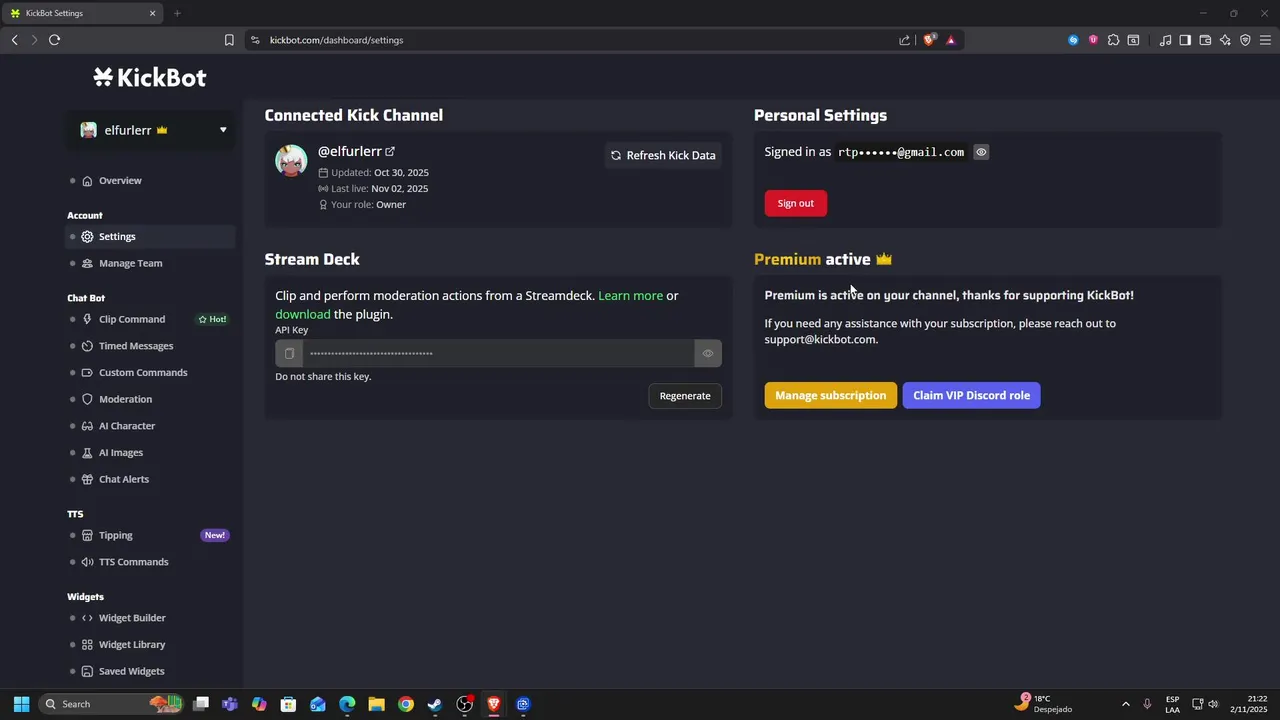Open the Windows Start menu
The width and height of the screenshot is (1280, 720).
tap(21, 704)
